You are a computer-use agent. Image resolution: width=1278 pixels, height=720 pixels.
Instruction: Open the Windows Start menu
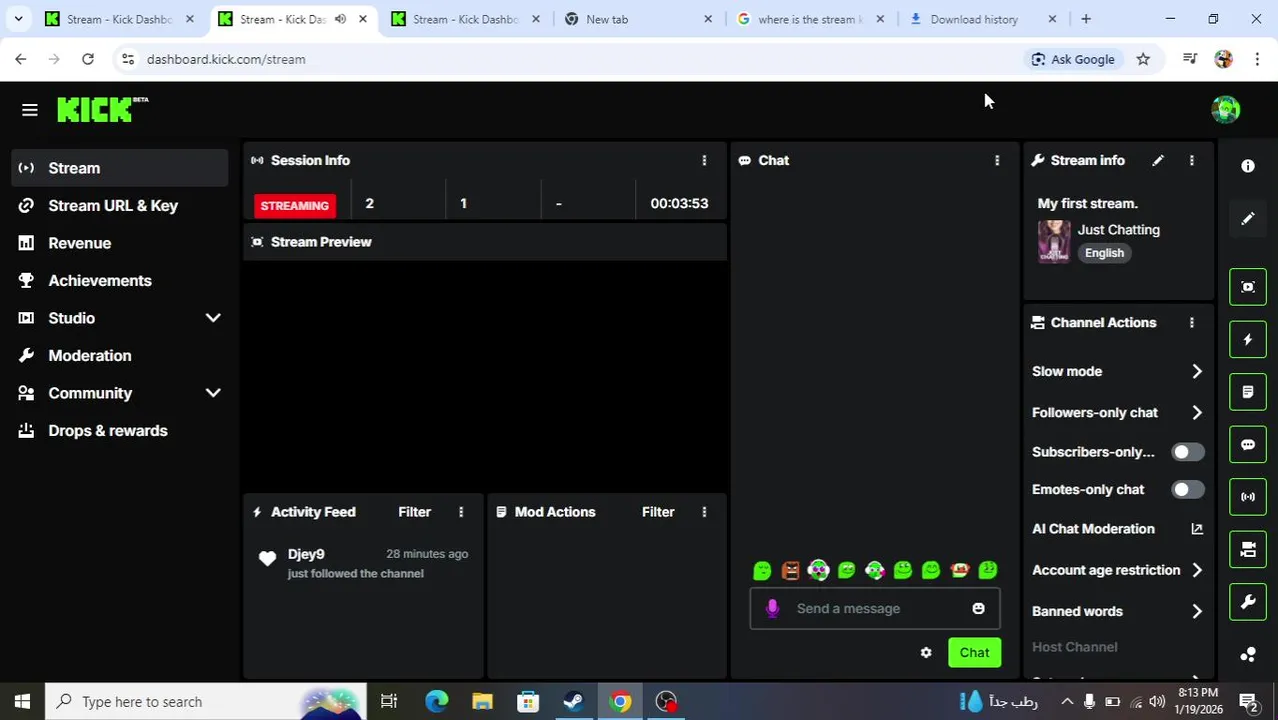[x=22, y=702]
